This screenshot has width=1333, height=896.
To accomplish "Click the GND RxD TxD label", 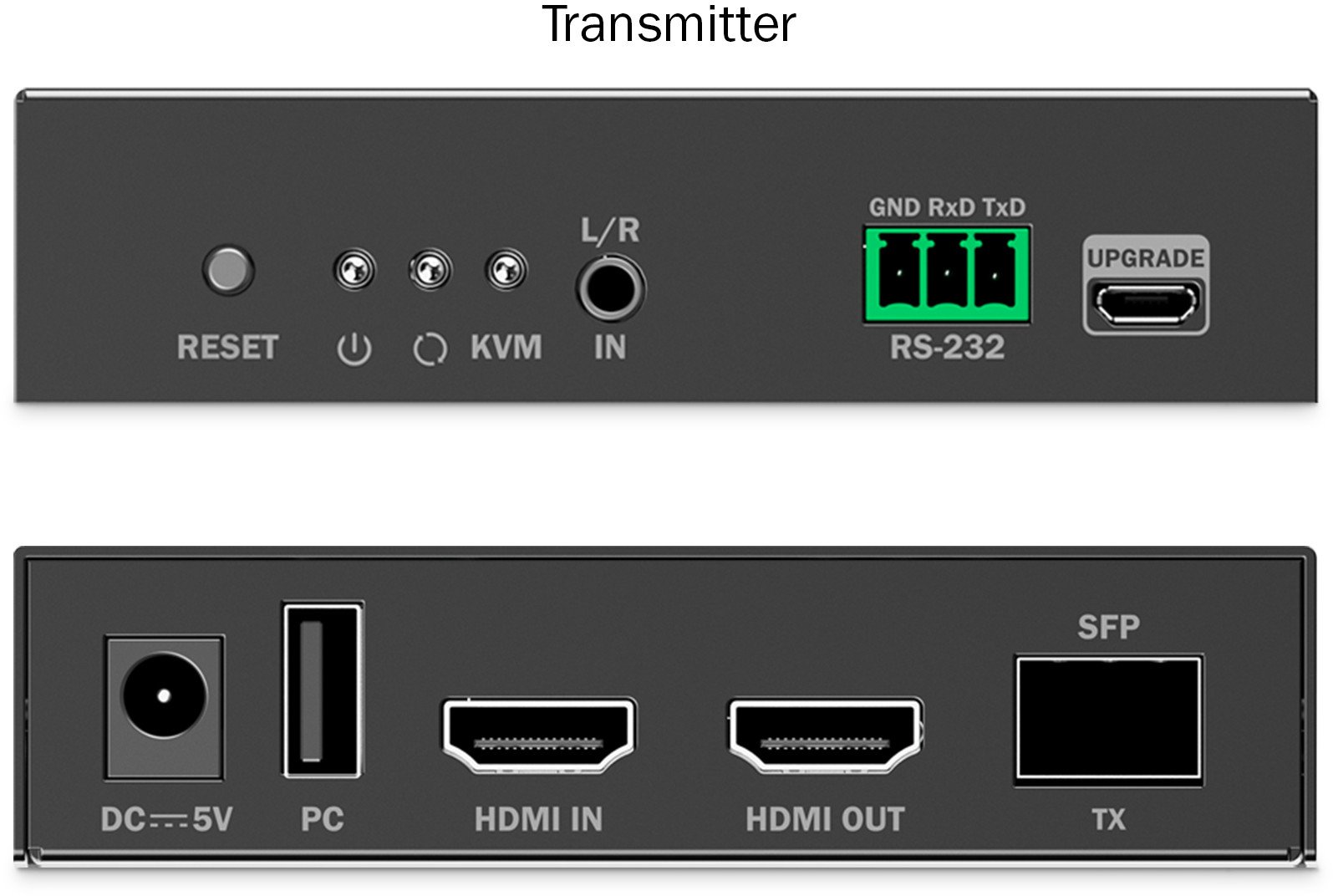I will [x=947, y=207].
